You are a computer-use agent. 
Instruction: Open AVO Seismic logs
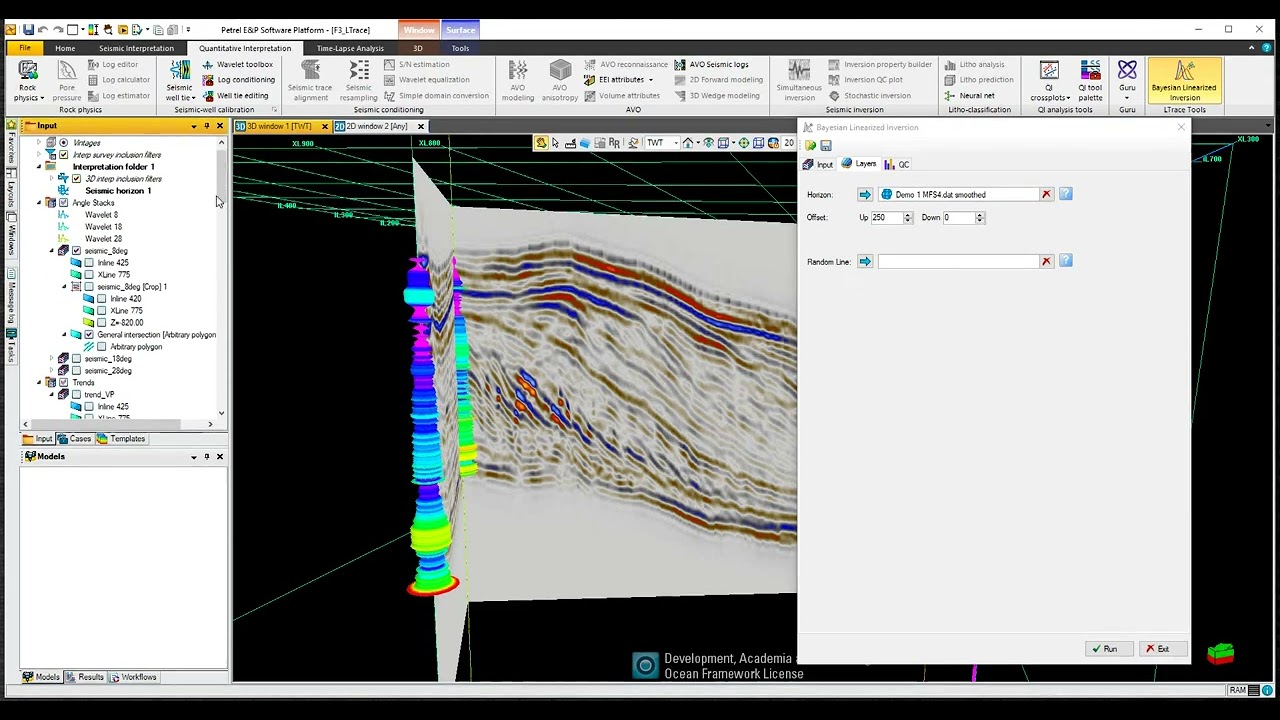[x=711, y=64]
